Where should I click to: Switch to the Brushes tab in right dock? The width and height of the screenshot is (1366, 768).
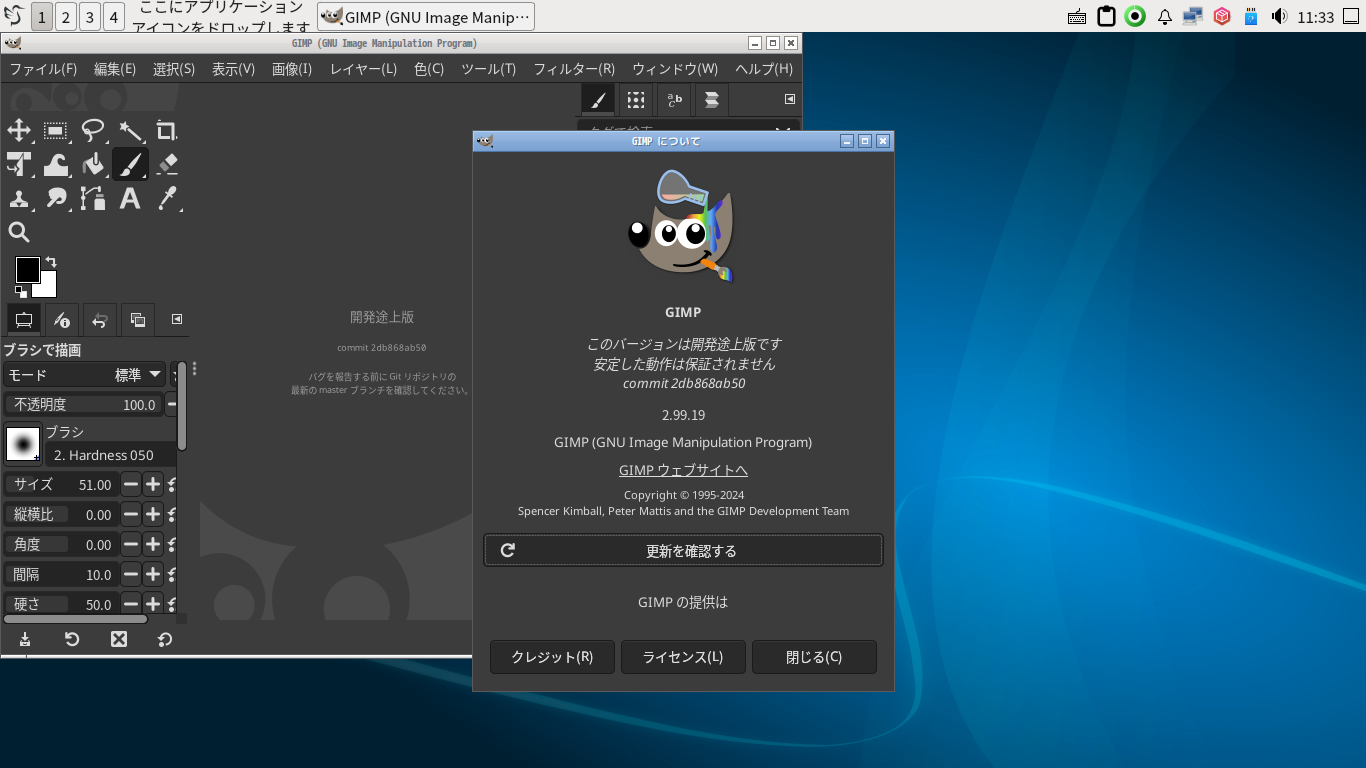[x=598, y=99]
